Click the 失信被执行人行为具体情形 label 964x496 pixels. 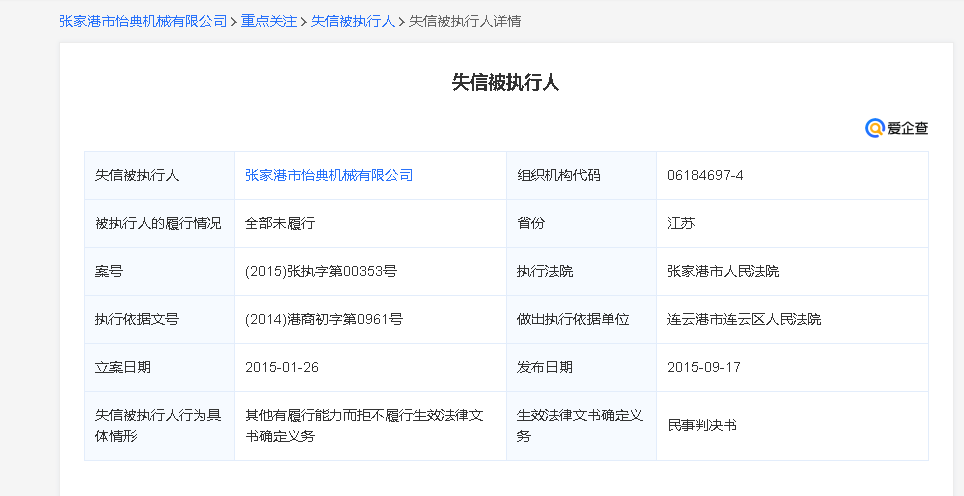158,425
